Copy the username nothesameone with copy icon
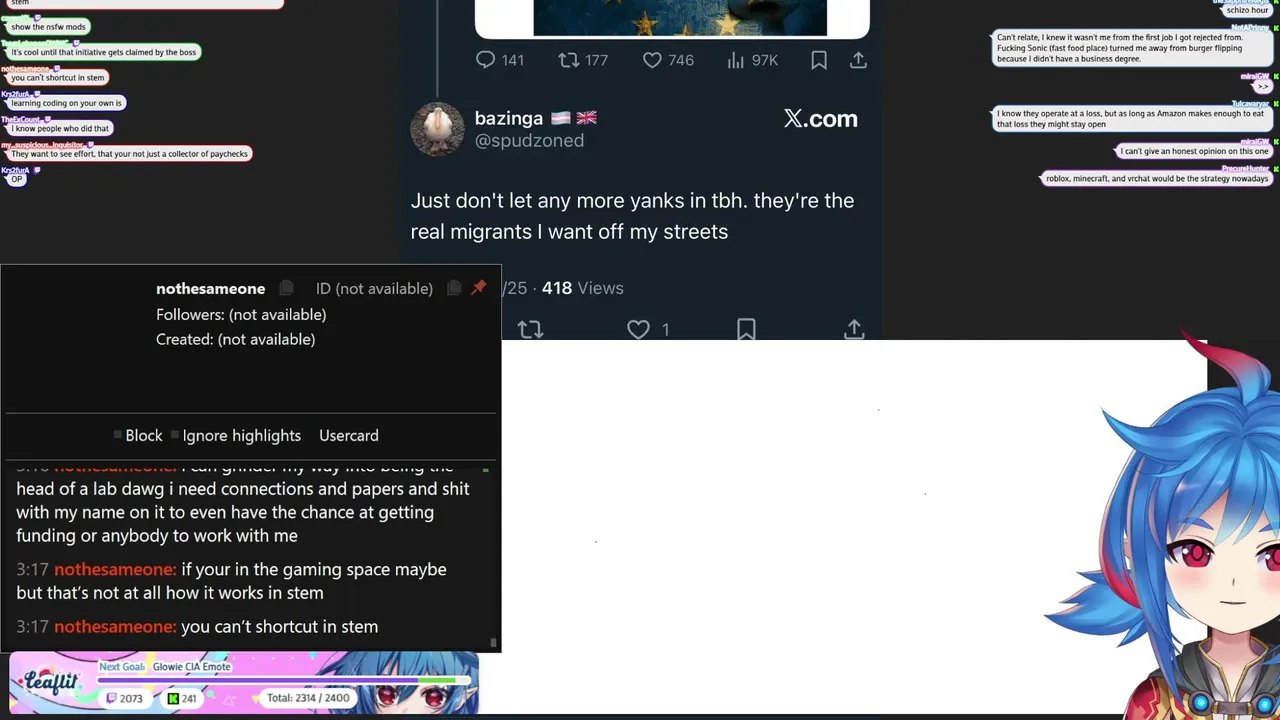The image size is (1280, 720). [x=286, y=288]
